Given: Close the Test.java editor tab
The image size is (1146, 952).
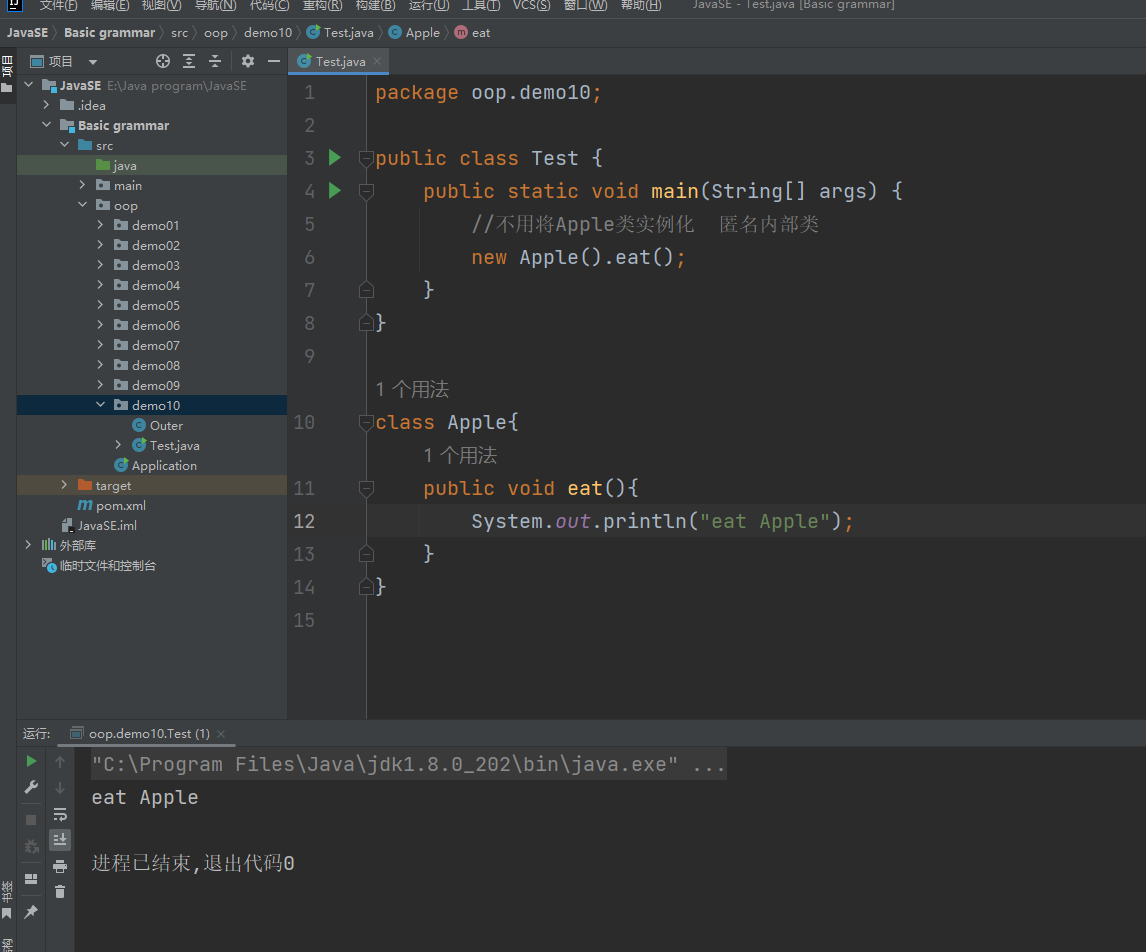Looking at the screenshot, I should click(377, 61).
